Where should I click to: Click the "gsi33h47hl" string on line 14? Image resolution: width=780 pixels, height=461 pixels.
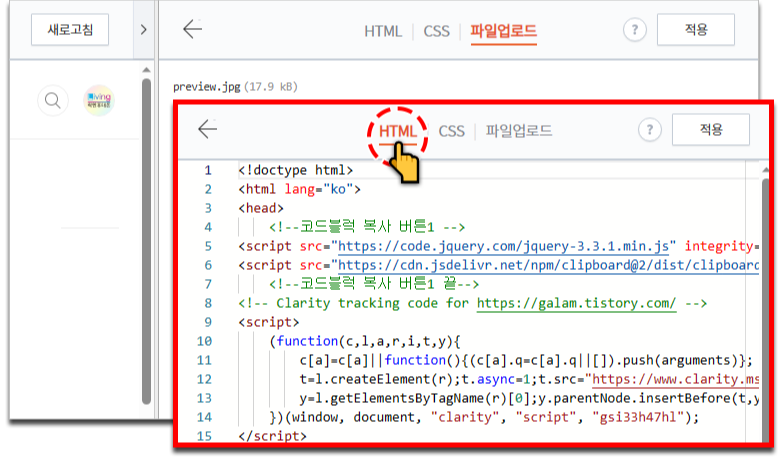(x=638, y=417)
